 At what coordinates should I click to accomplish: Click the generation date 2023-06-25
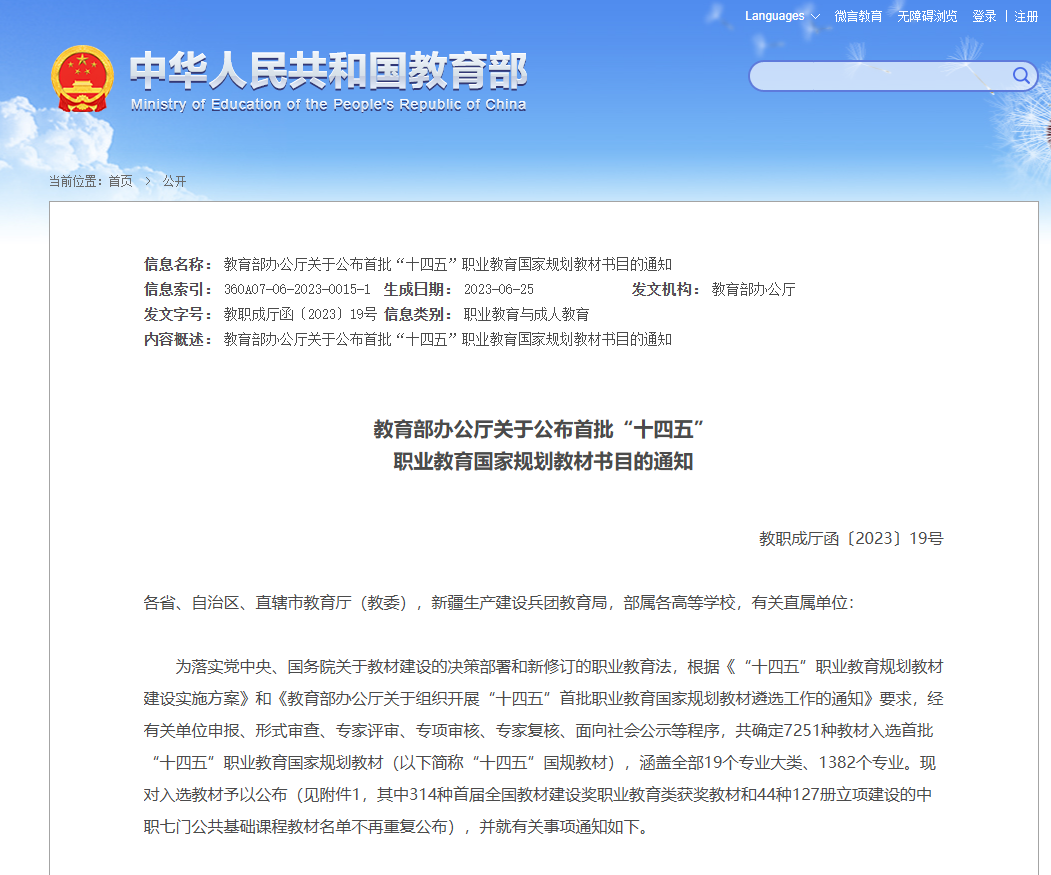pos(499,290)
